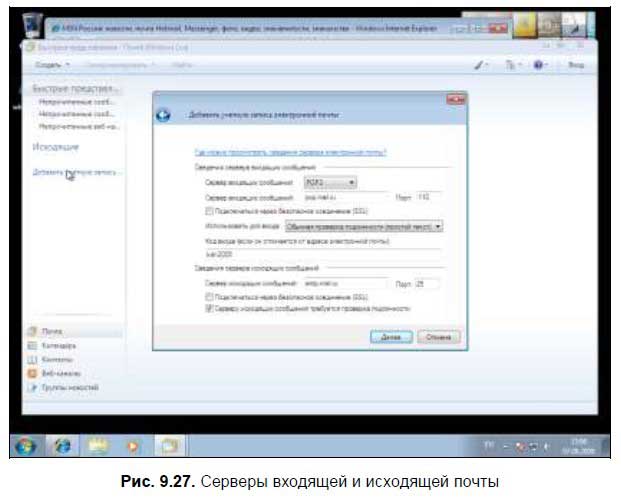Screen dimensions: 621x500
Task: Switch to the Группы новостей section
Action: 70,387
